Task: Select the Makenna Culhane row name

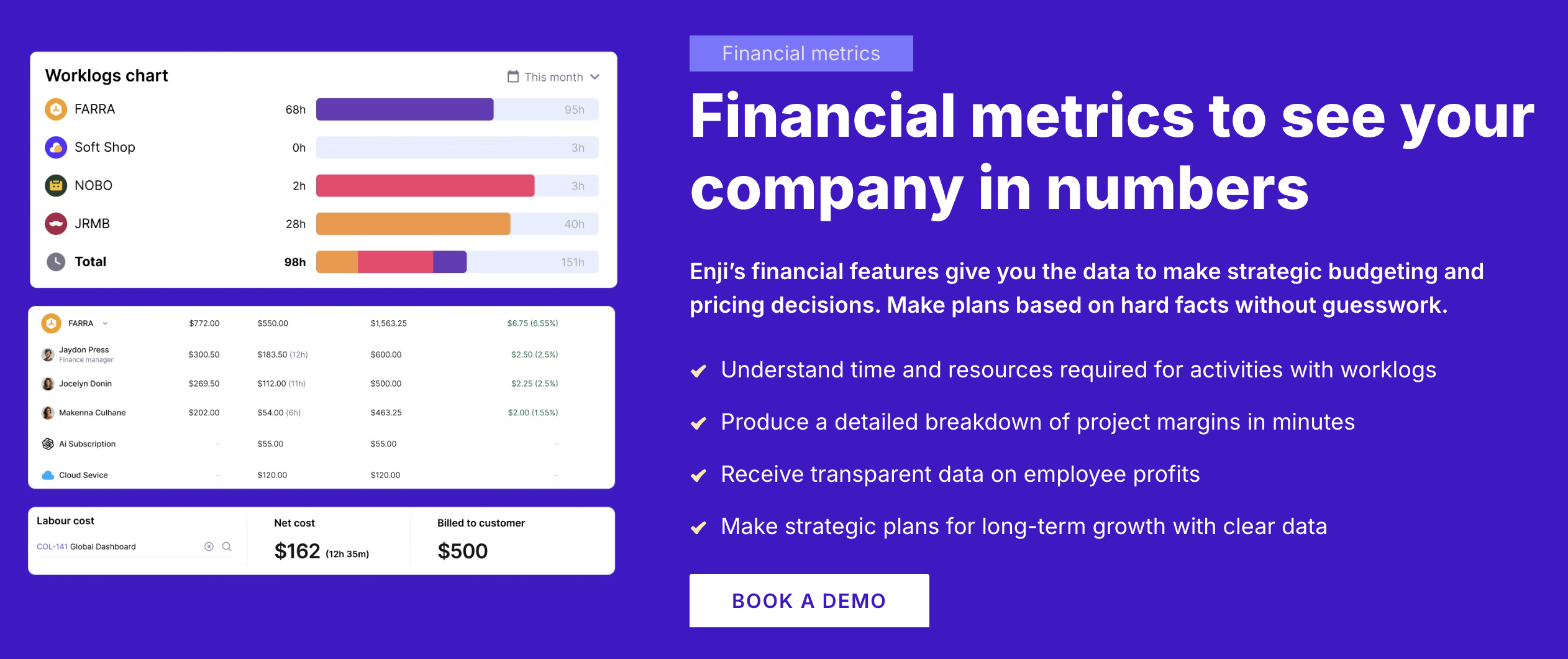Action: [93, 413]
